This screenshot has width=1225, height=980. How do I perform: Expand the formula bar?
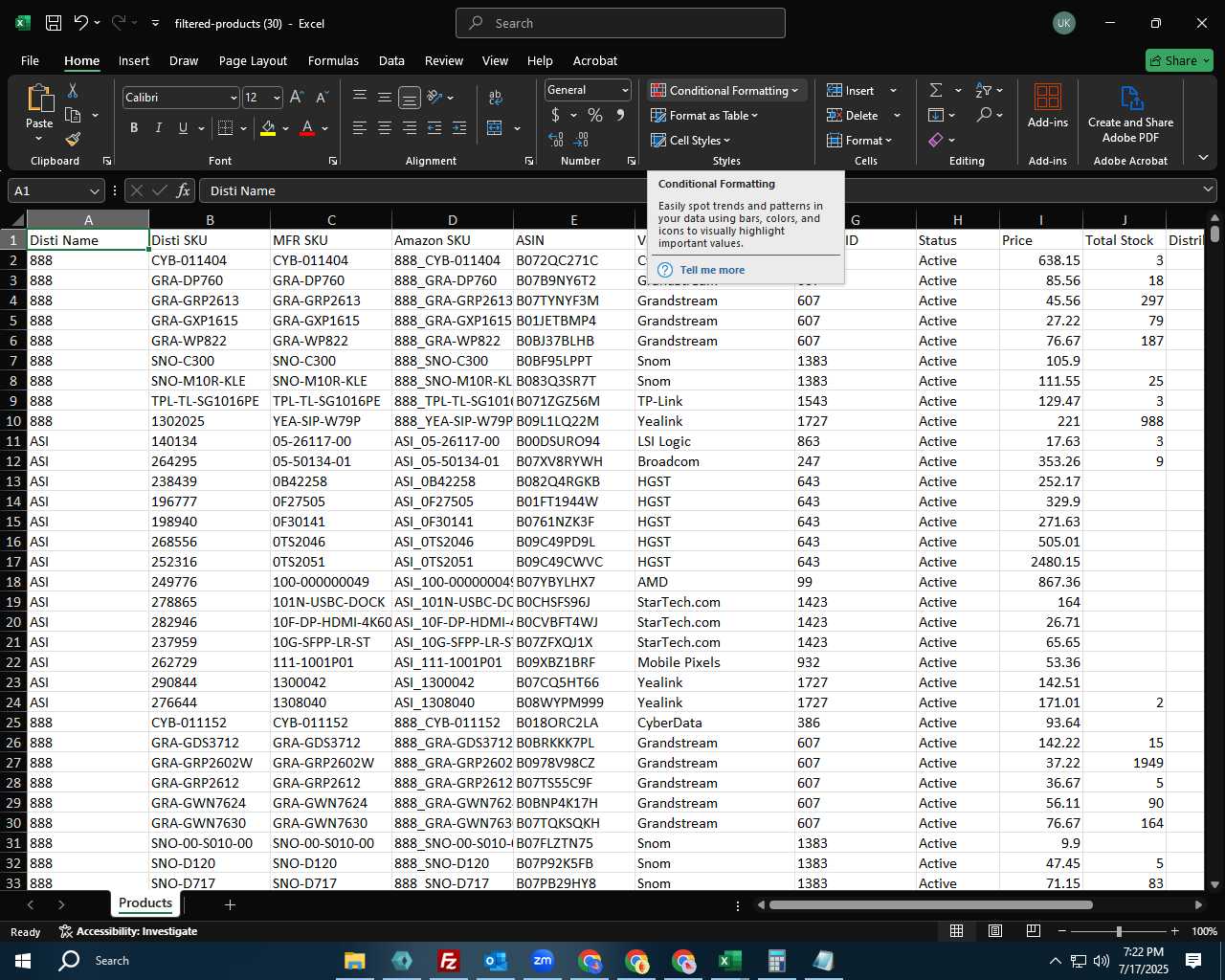tap(1208, 190)
